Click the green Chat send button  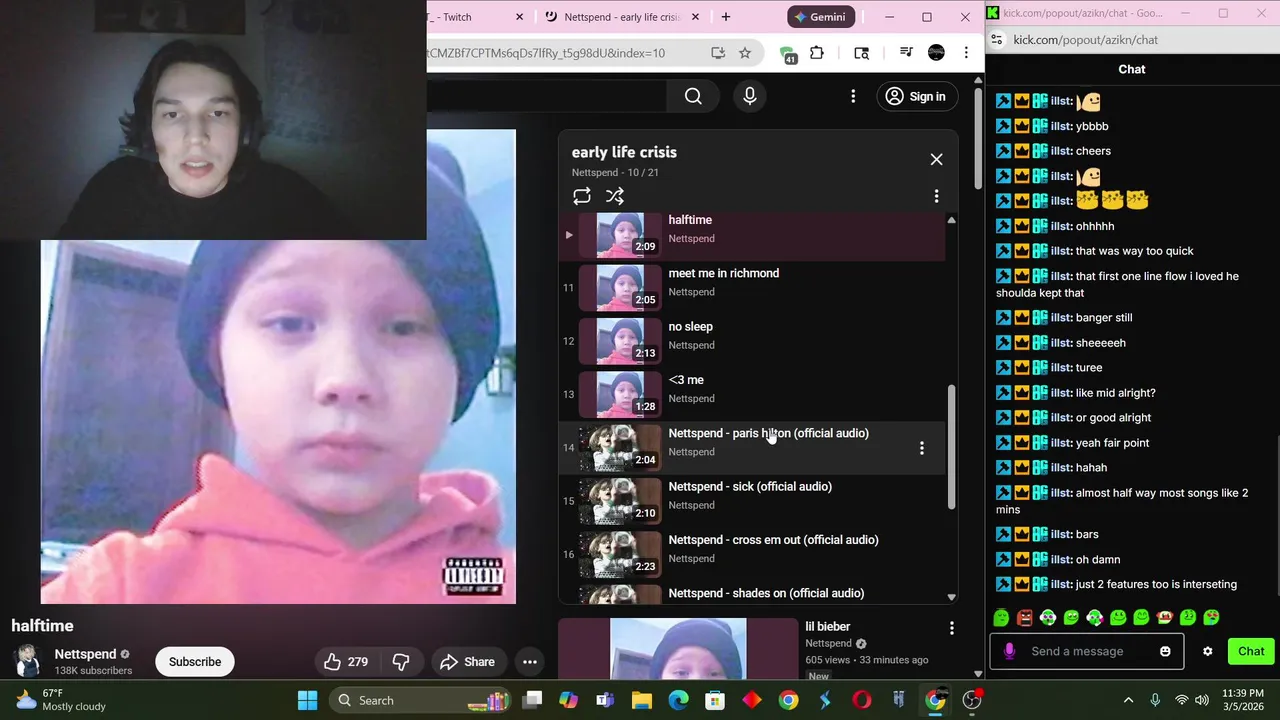(1251, 651)
